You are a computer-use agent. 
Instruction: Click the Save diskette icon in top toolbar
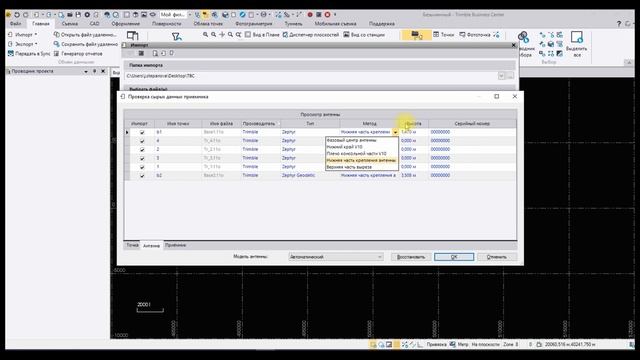click(78, 15)
